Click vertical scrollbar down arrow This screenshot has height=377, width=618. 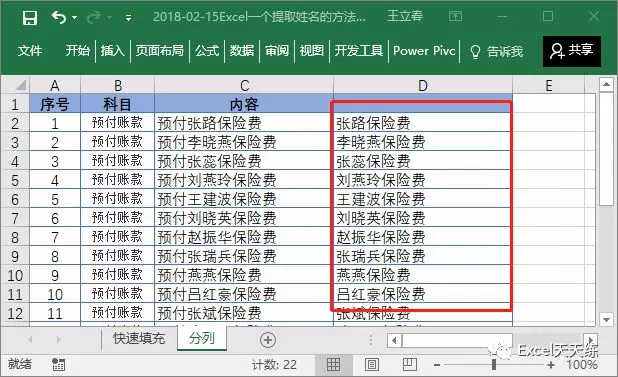(606, 319)
